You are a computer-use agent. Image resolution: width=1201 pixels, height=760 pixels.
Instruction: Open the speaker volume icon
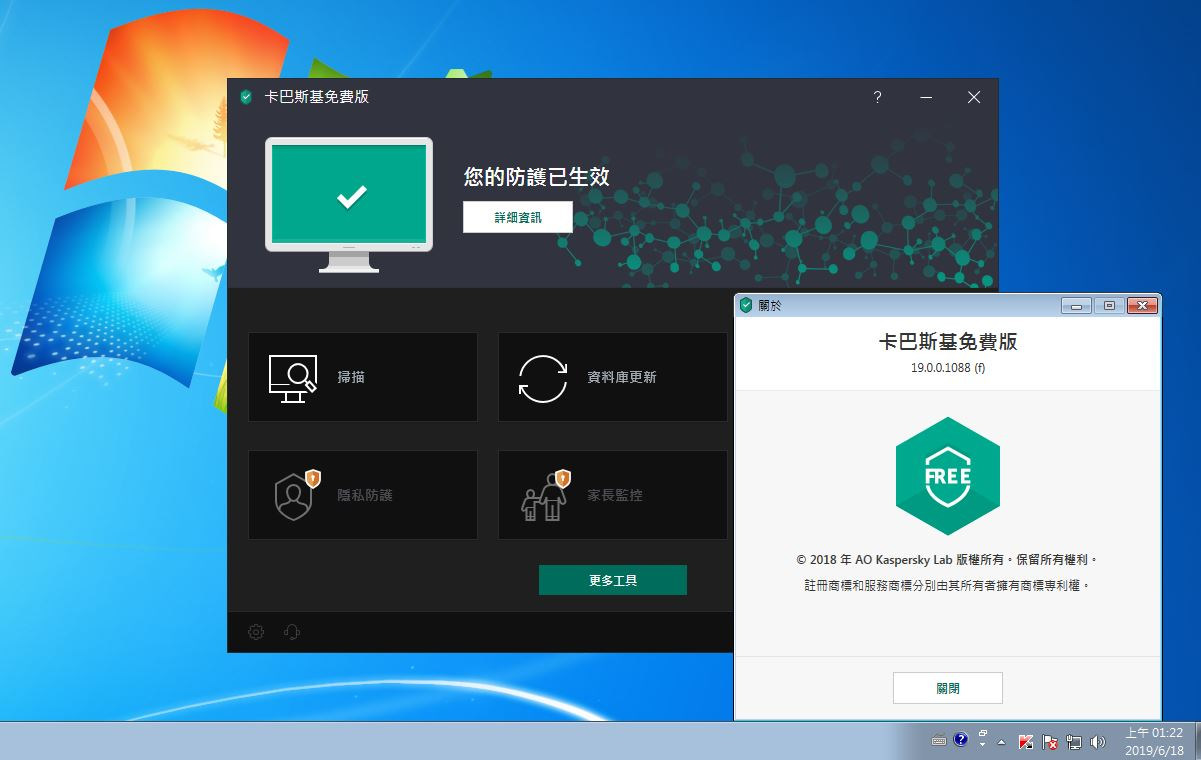[1098, 742]
